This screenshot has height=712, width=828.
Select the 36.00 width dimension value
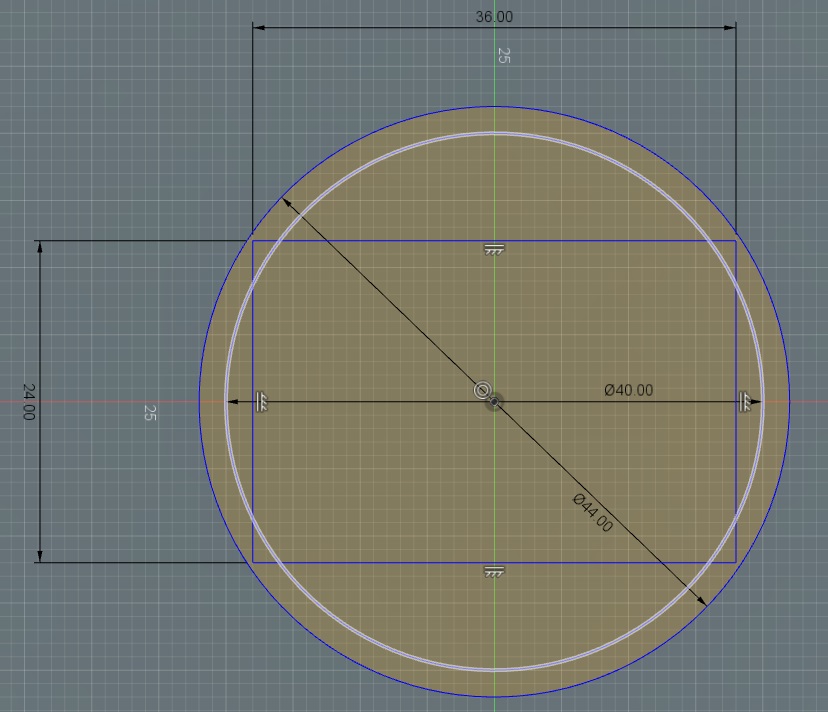[494, 17]
